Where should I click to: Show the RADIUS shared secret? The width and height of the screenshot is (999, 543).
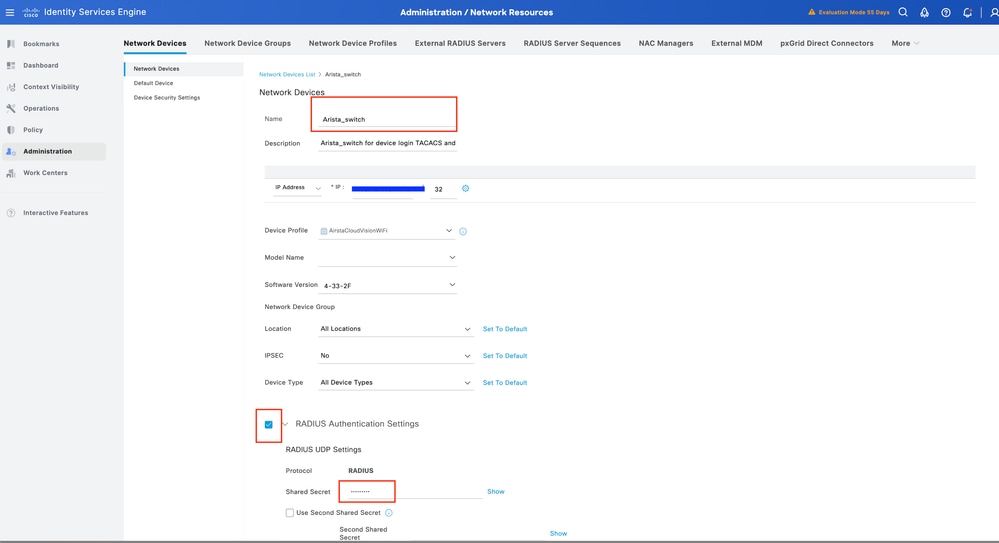495,492
